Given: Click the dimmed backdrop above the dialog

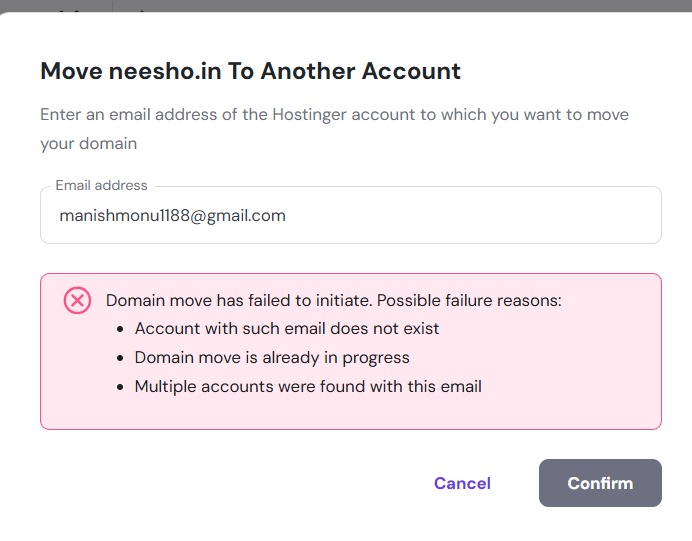Looking at the screenshot, I should point(400,5).
